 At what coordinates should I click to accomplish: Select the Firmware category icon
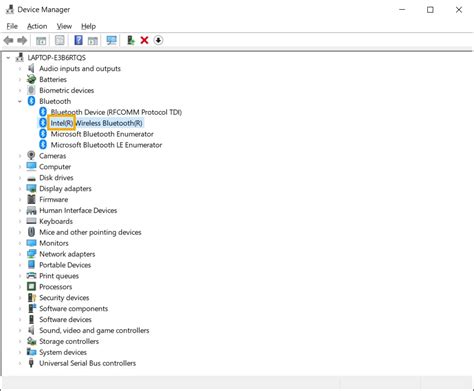pos(31,199)
